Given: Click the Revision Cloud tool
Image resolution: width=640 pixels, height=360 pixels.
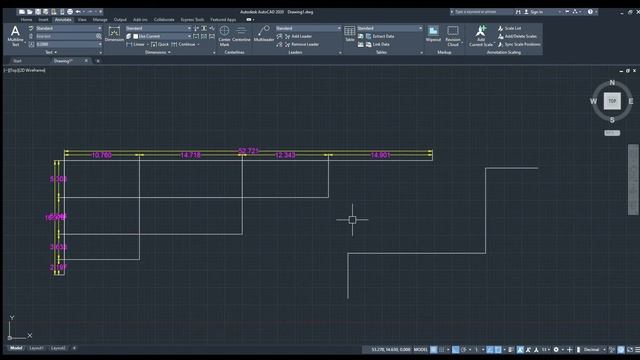Looking at the screenshot, I should [453, 36].
